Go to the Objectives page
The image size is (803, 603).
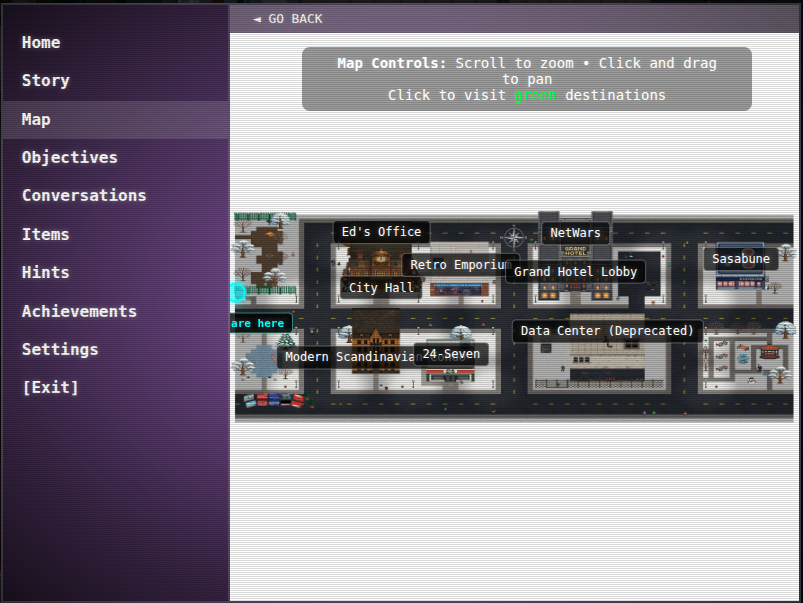tap(70, 157)
